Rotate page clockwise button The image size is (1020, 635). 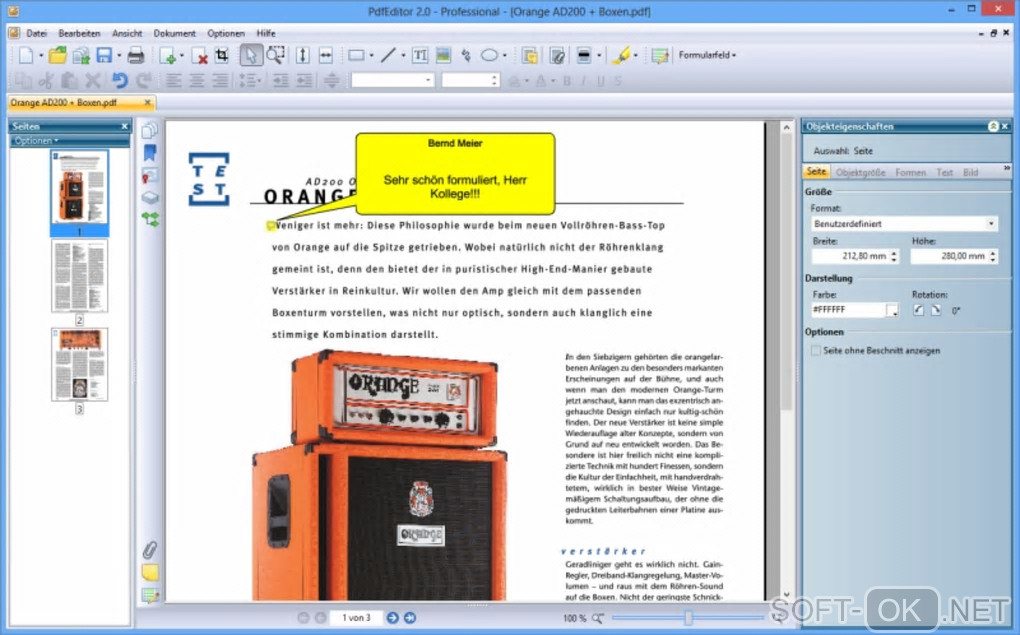pyautogui.click(x=936, y=310)
